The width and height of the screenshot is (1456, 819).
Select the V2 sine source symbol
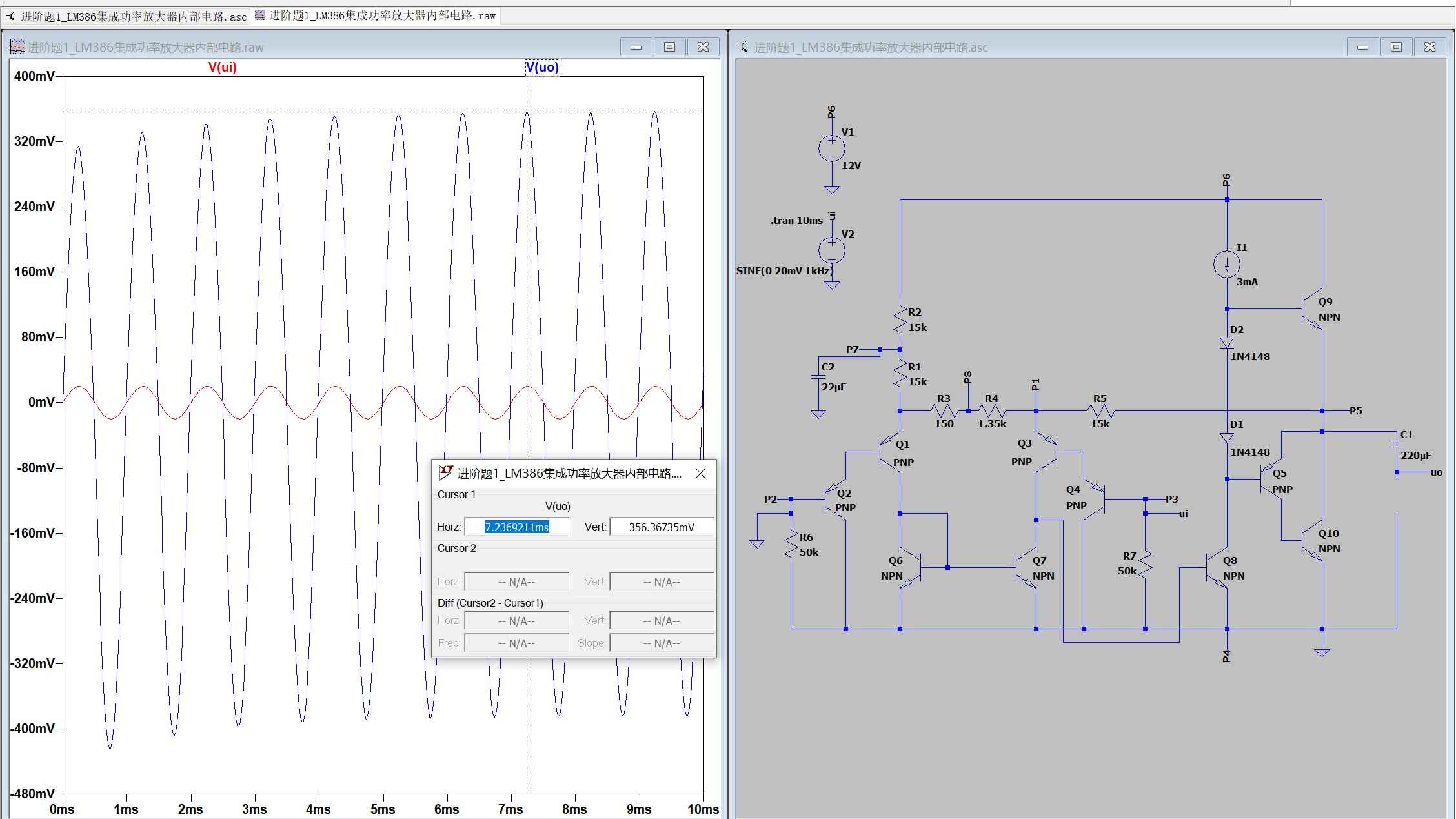[832, 251]
